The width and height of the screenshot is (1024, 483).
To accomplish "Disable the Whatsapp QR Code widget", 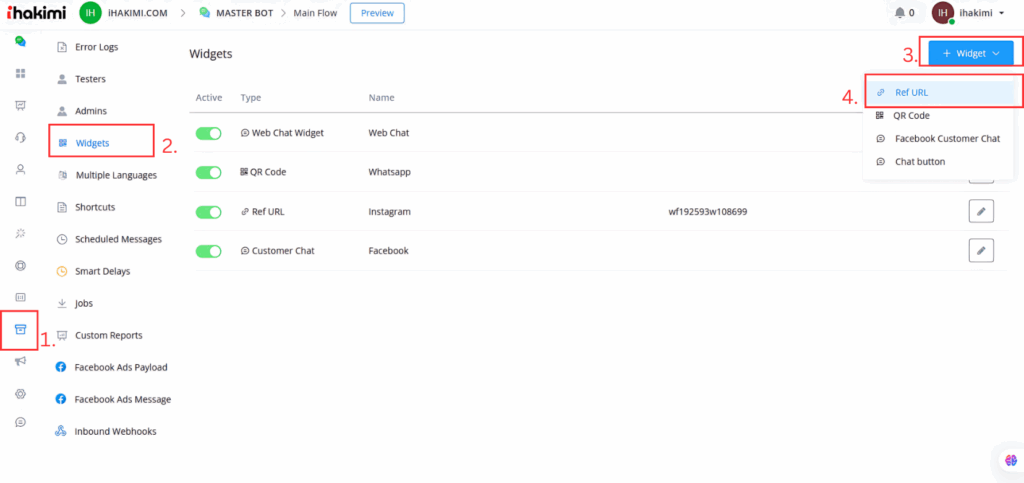I will point(208,172).
